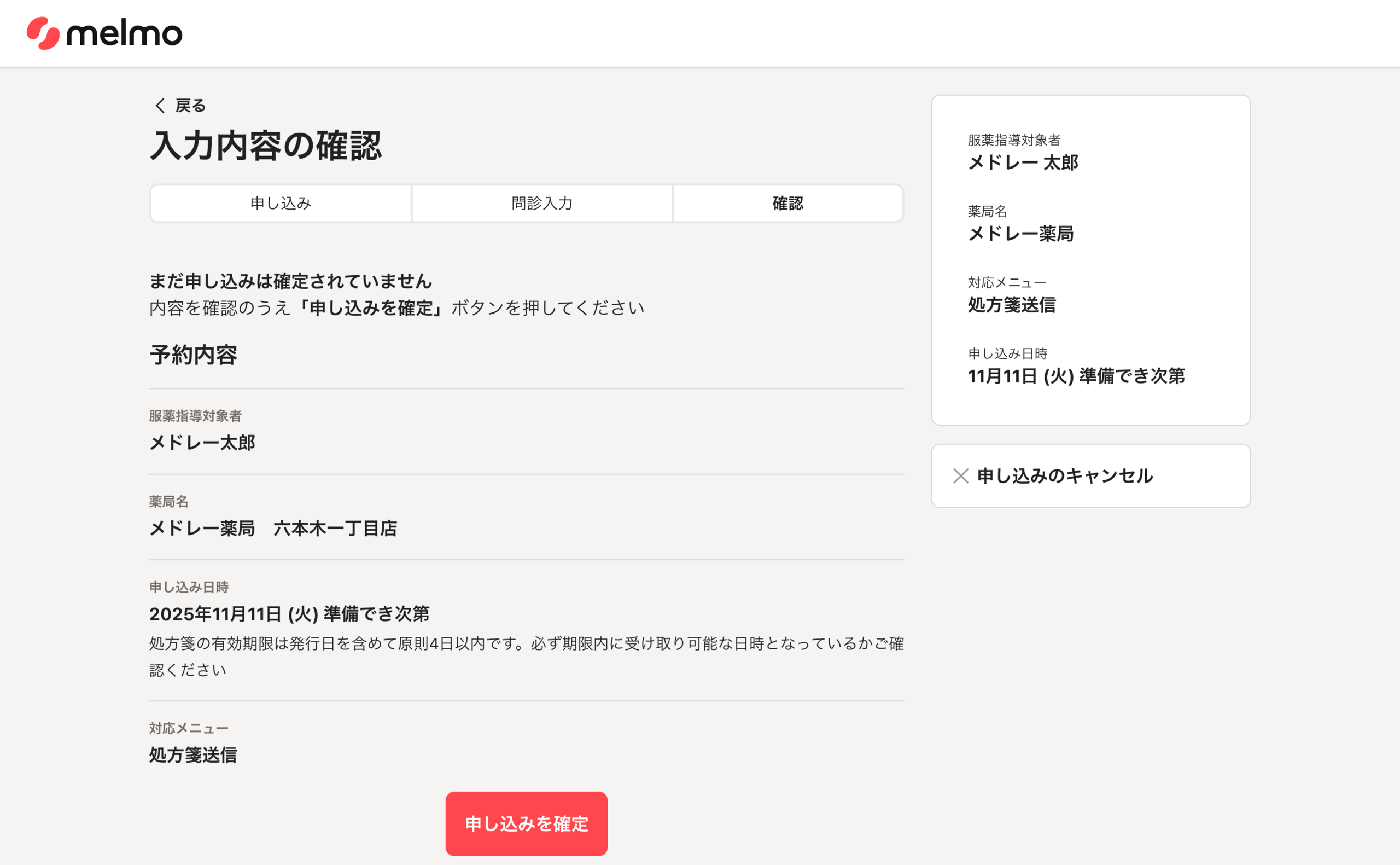Click the melmo logo icon
Screen dimensions: 1400x865
click(x=43, y=33)
